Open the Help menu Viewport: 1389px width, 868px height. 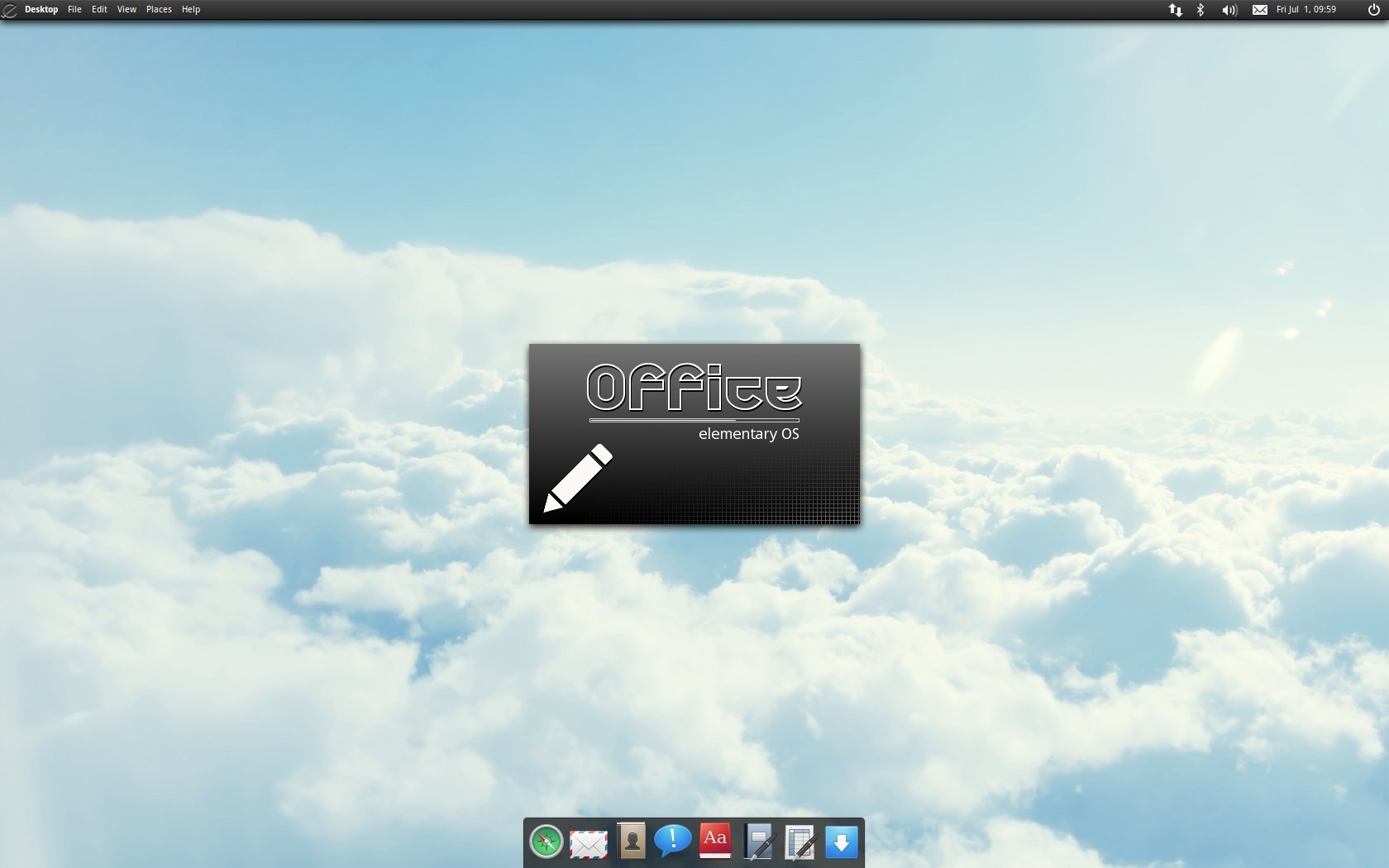pos(191,10)
